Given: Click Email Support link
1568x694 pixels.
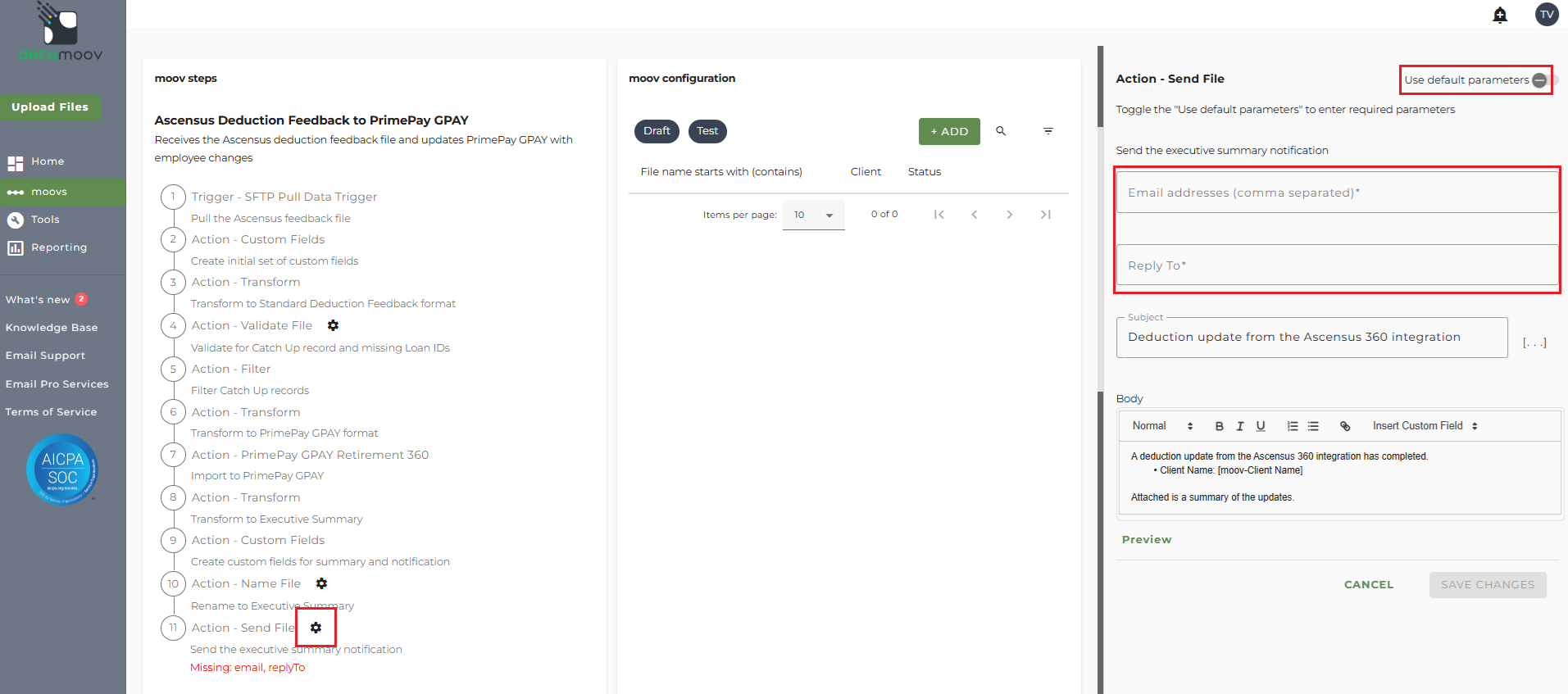Looking at the screenshot, I should coord(45,356).
